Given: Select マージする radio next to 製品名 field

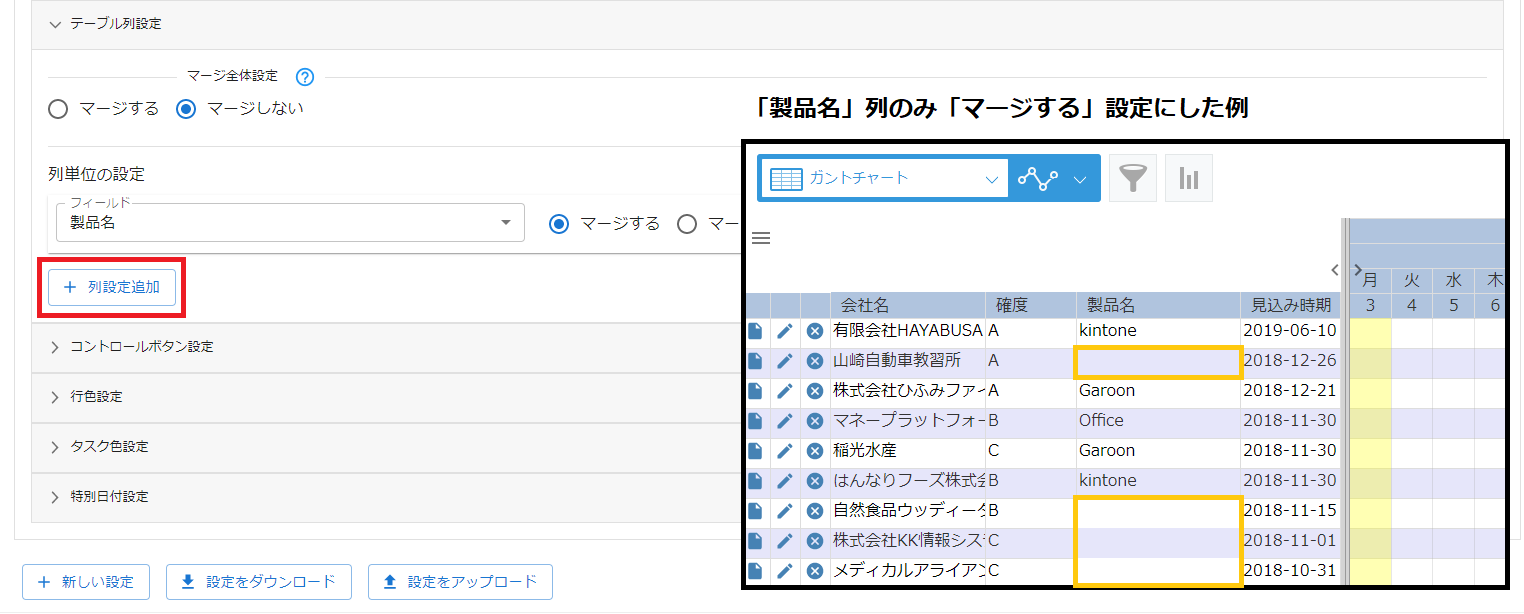Looking at the screenshot, I should [x=559, y=224].
